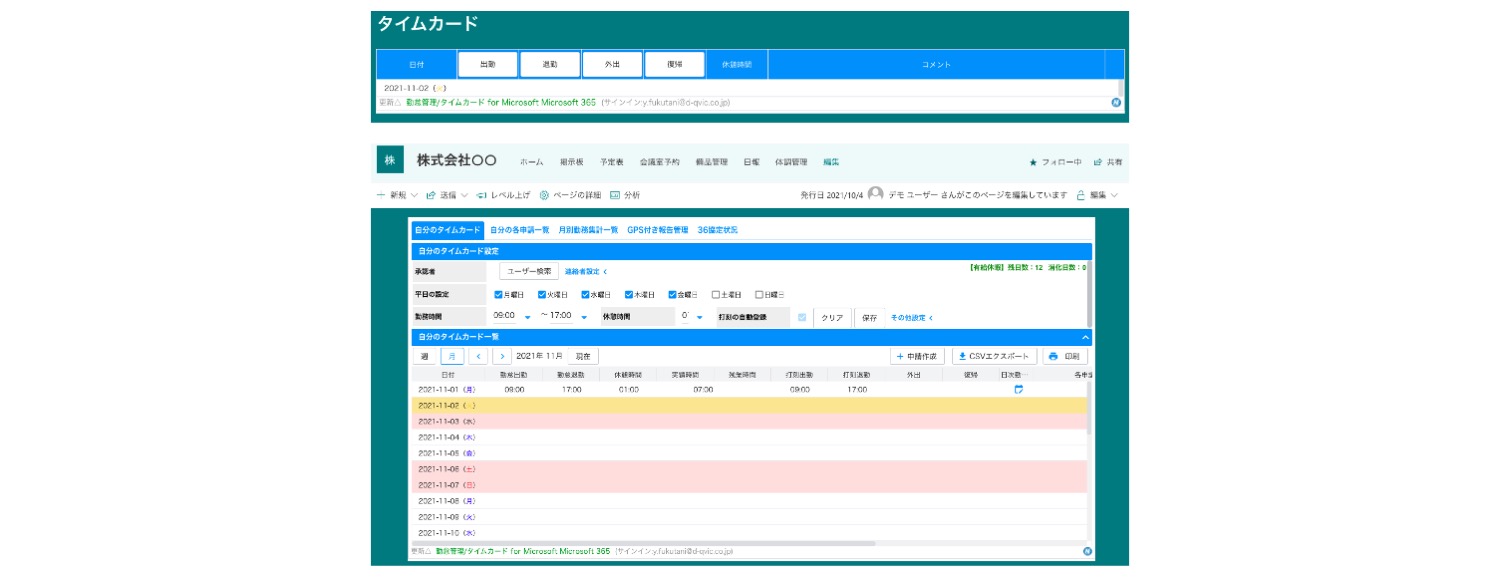Screen dimensions: 1500x584
Task: Click horizontal scrollbar of timecard list
Action: 646,544
